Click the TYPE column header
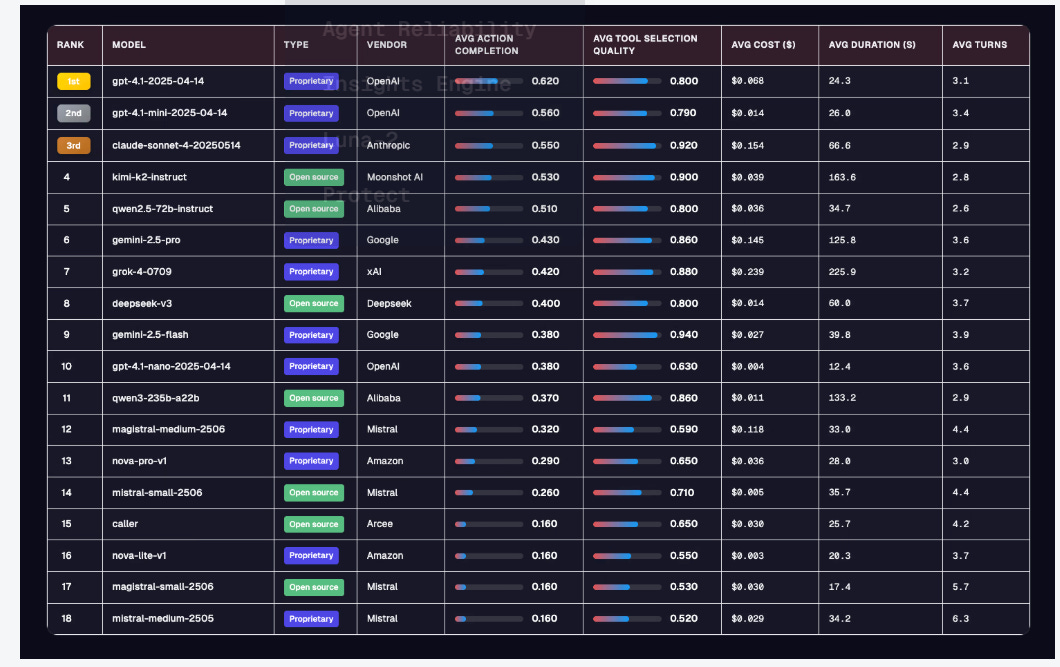Image resolution: width=1060 pixels, height=667 pixels. click(296, 45)
